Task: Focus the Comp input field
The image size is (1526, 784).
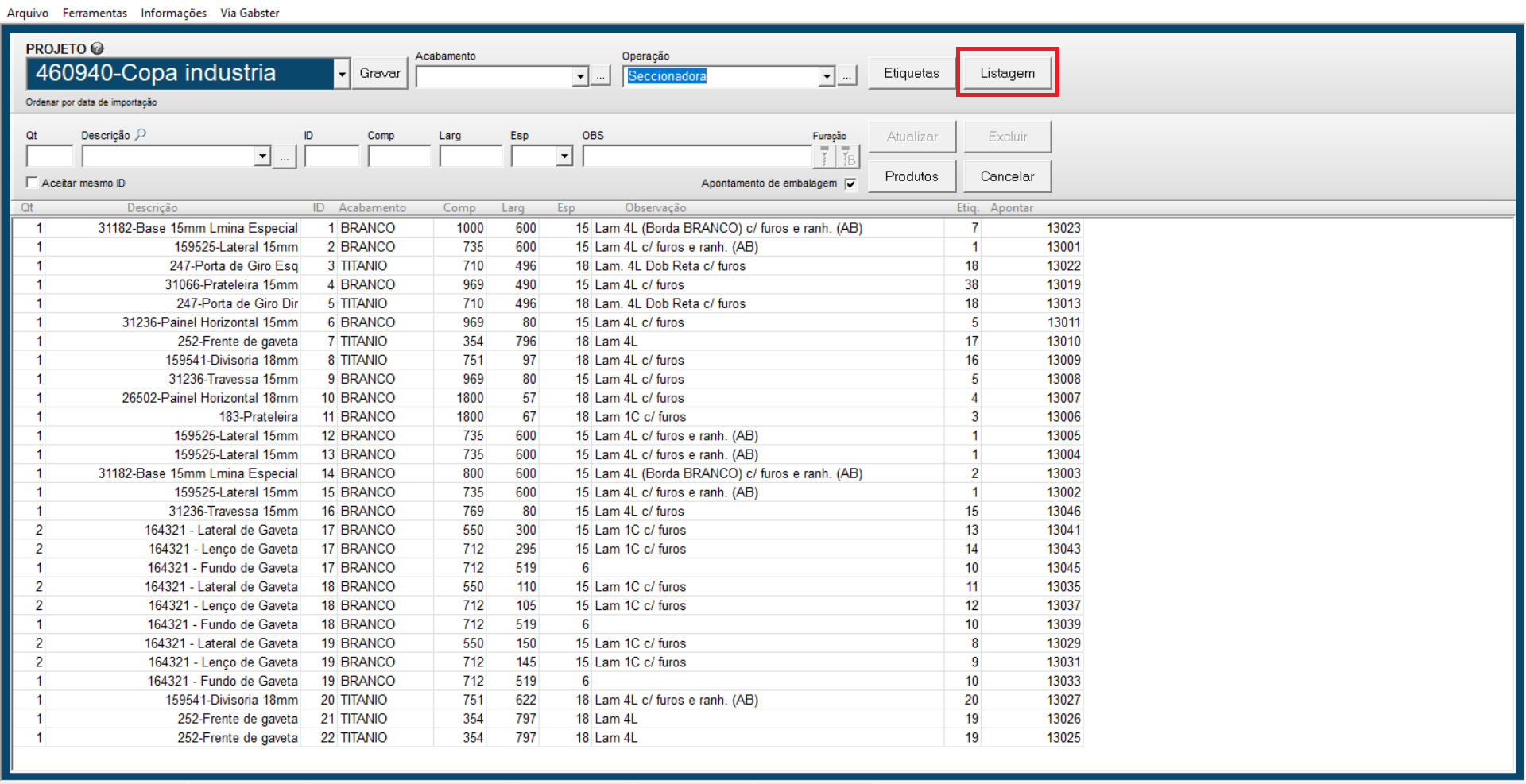Action: click(x=399, y=156)
